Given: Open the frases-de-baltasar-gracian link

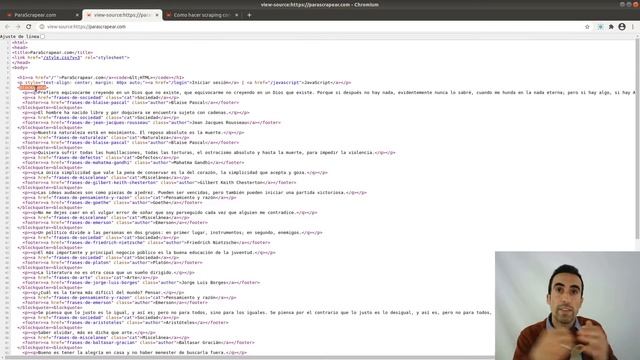Looking at the screenshot, I should 100,342.
